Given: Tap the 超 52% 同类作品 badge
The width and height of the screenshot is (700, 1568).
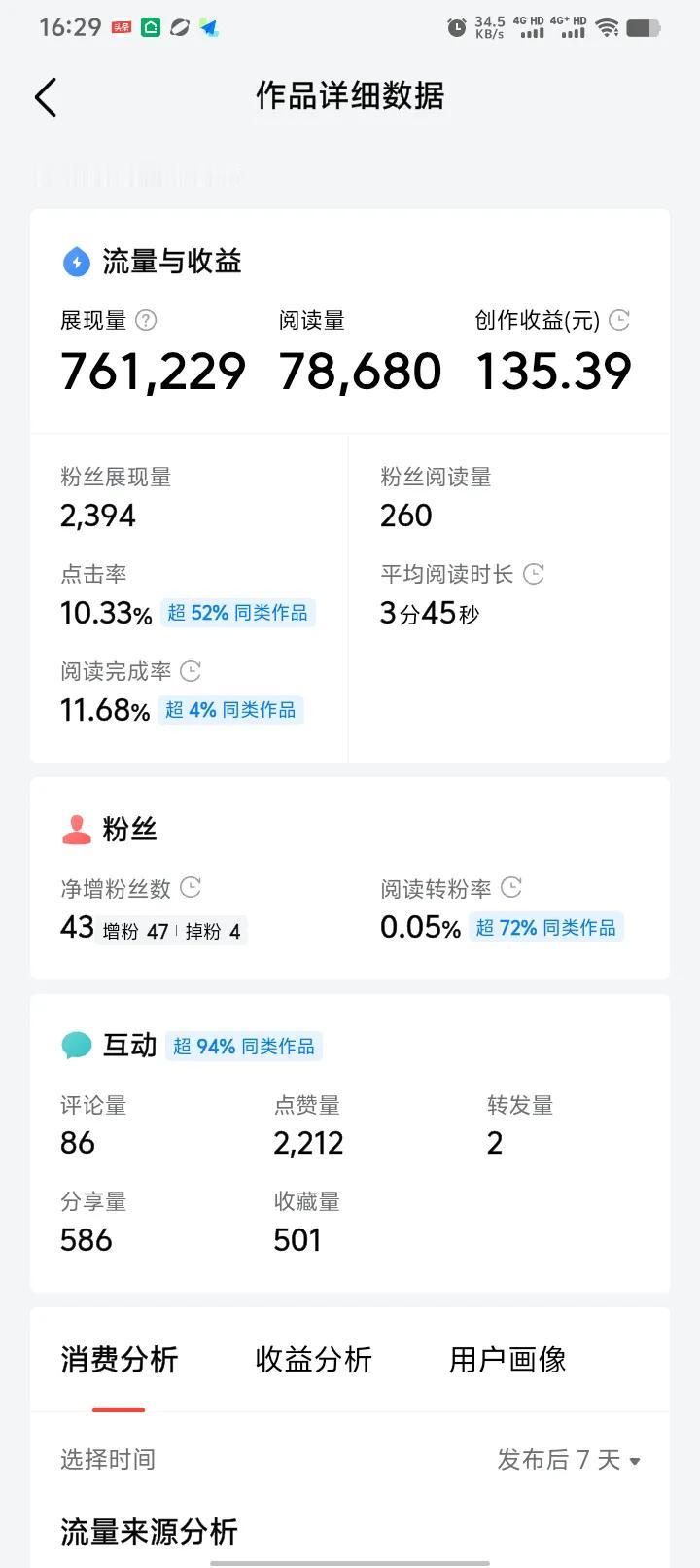Looking at the screenshot, I should (237, 613).
